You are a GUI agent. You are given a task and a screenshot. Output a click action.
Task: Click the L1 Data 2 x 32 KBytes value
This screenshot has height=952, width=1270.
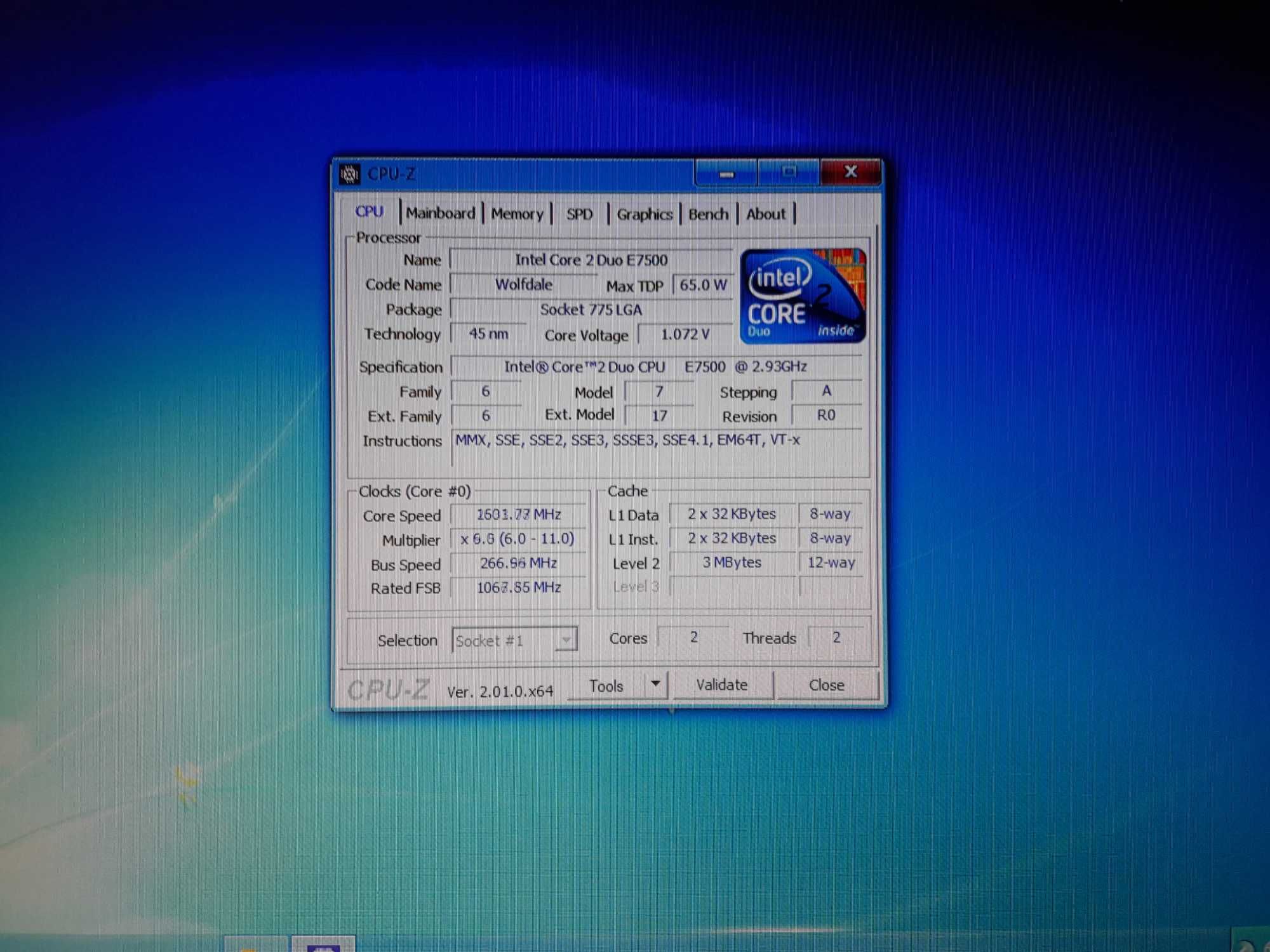[732, 514]
